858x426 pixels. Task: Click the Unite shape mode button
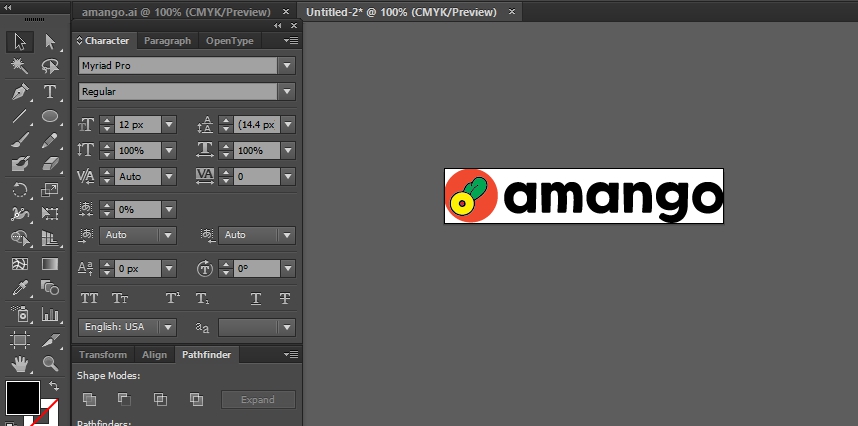89,399
